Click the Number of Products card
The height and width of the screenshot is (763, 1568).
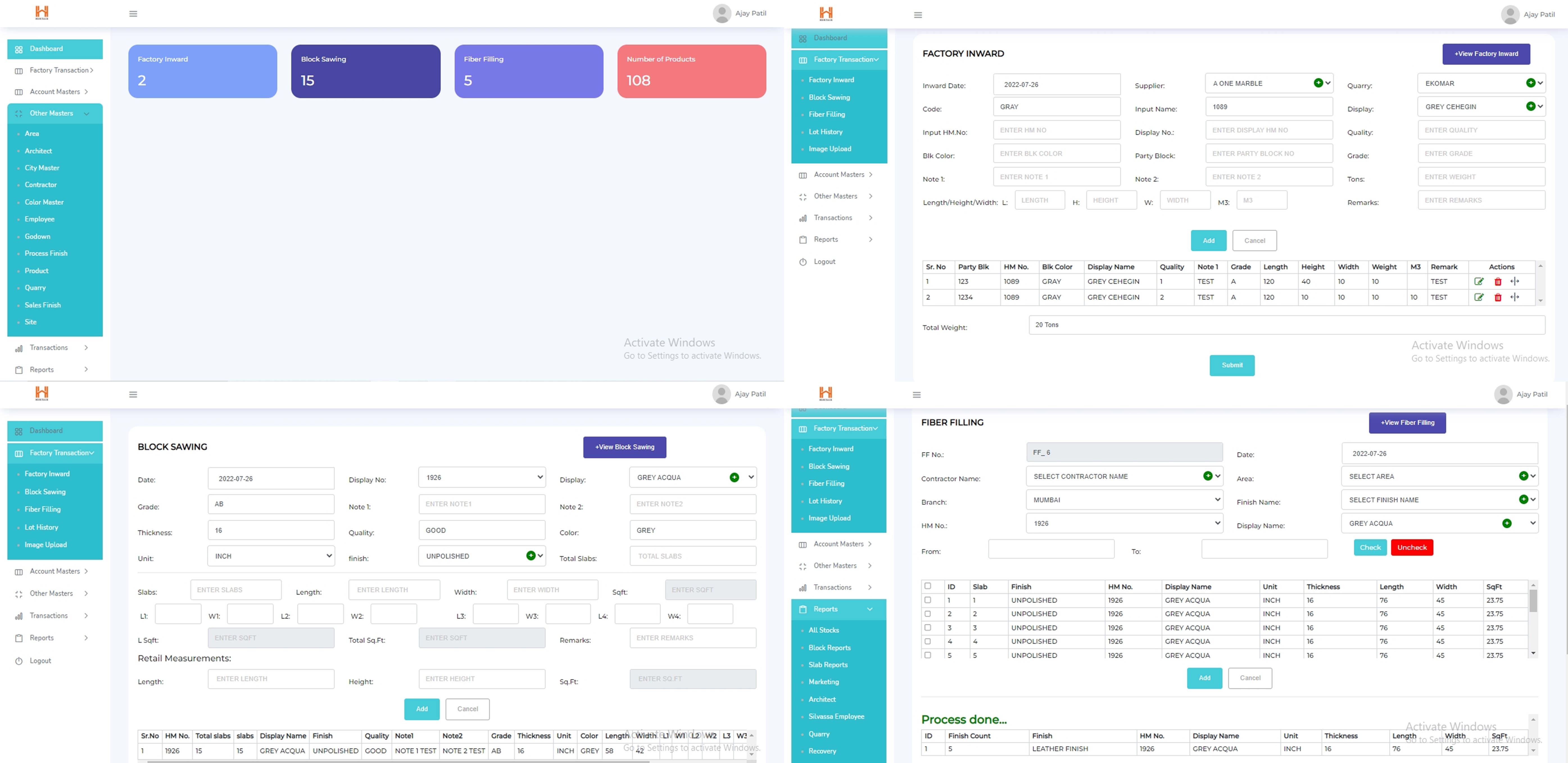point(692,71)
